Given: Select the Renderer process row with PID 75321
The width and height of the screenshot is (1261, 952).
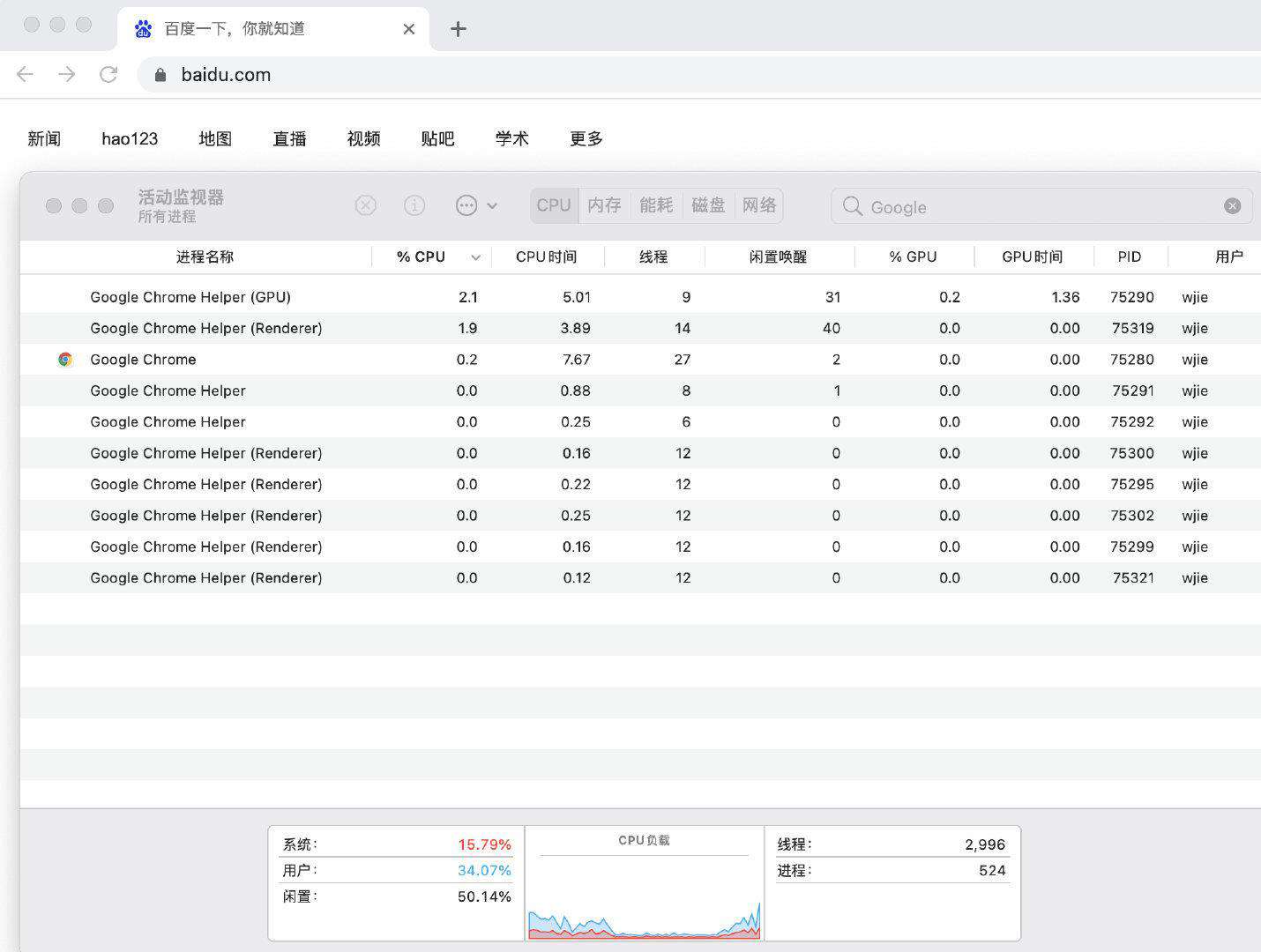Looking at the screenshot, I should 640,577.
